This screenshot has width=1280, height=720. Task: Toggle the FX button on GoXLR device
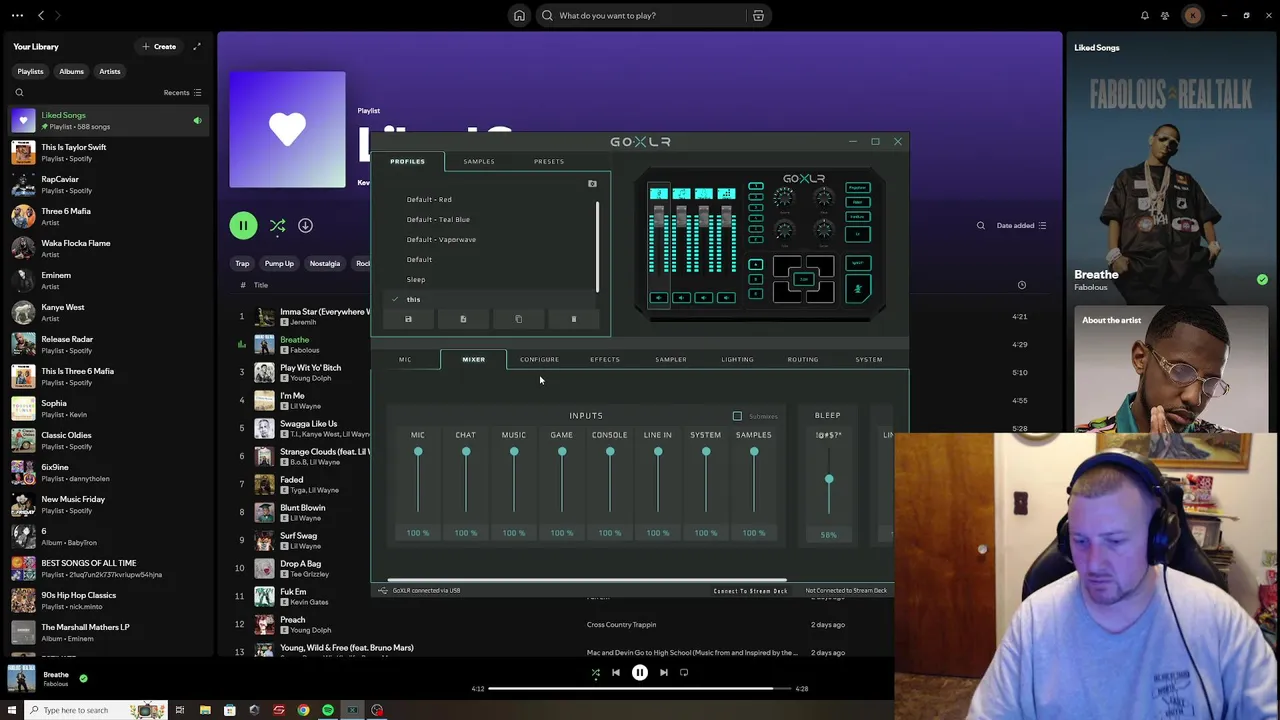coord(858,234)
